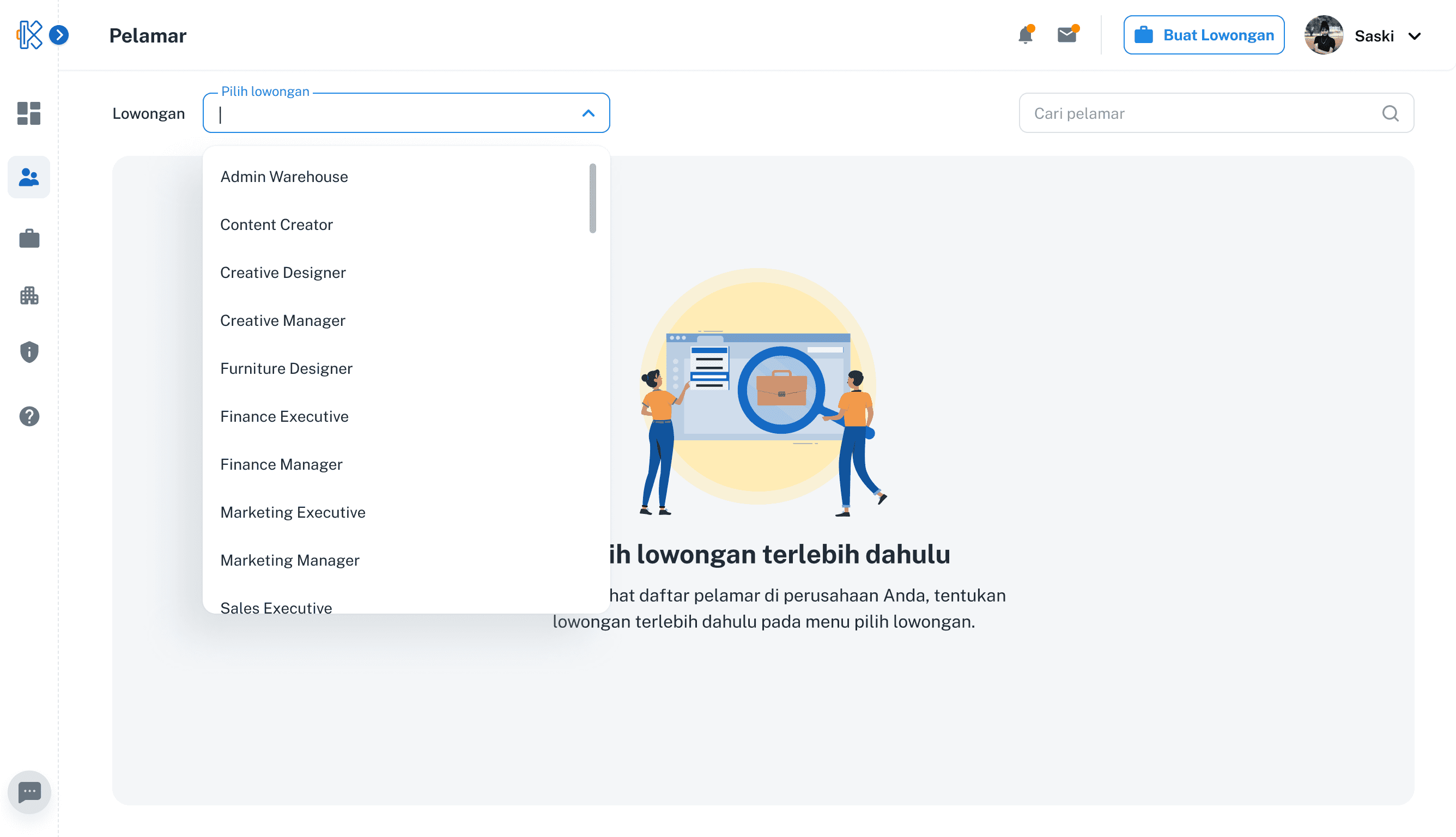
Task: Click the sidebar expand arrow icon
Action: [59, 35]
